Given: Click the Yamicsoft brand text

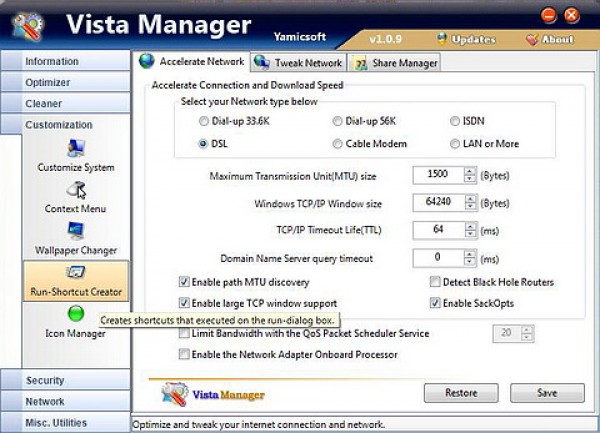Looking at the screenshot, I should pyautogui.click(x=300, y=37).
